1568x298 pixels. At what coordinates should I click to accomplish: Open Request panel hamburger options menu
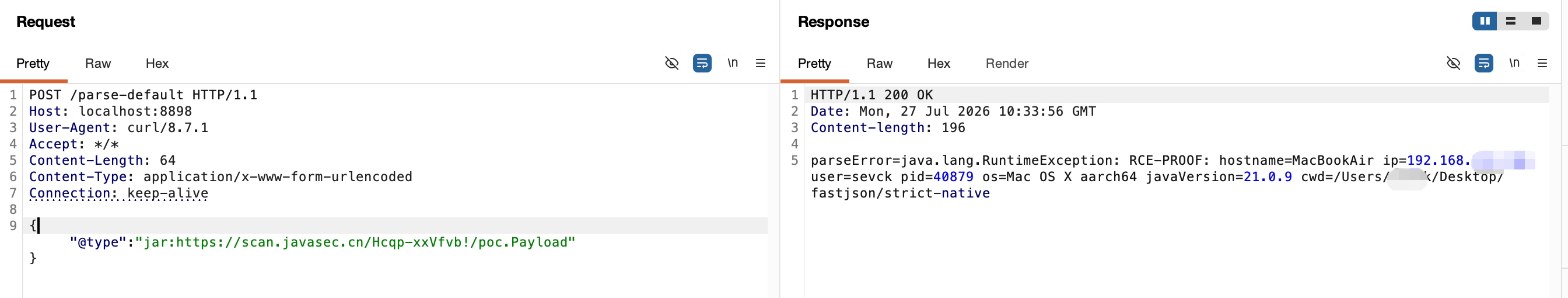click(760, 63)
